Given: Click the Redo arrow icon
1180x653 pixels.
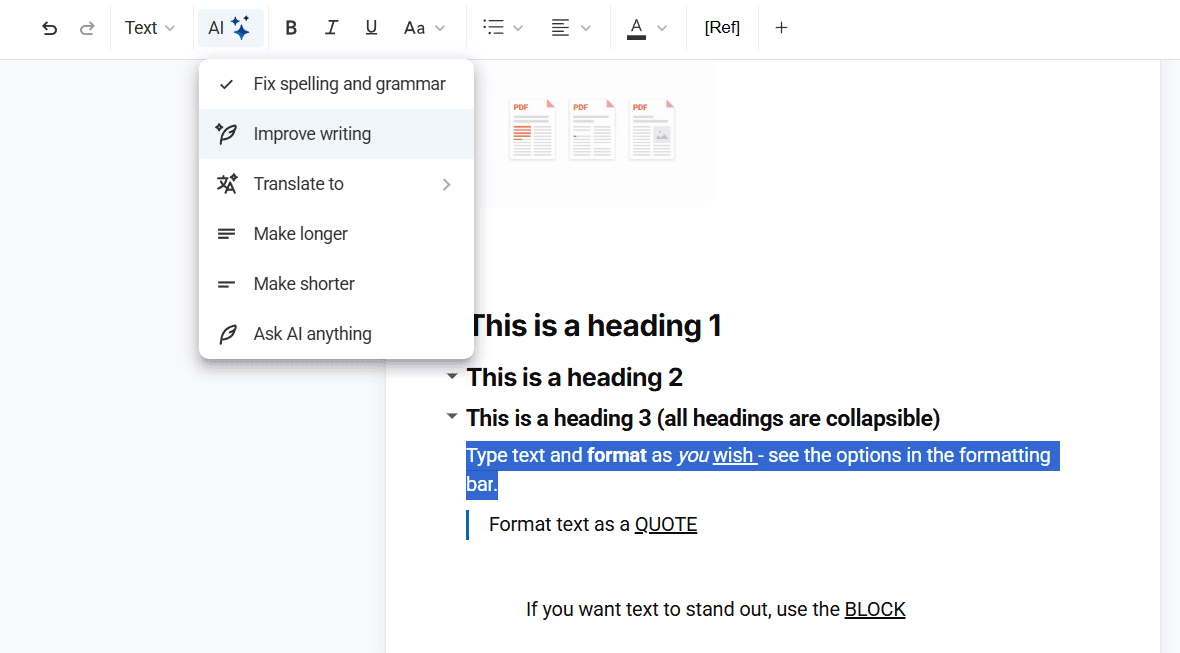Looking at the screenshot, I should point(87,28).
